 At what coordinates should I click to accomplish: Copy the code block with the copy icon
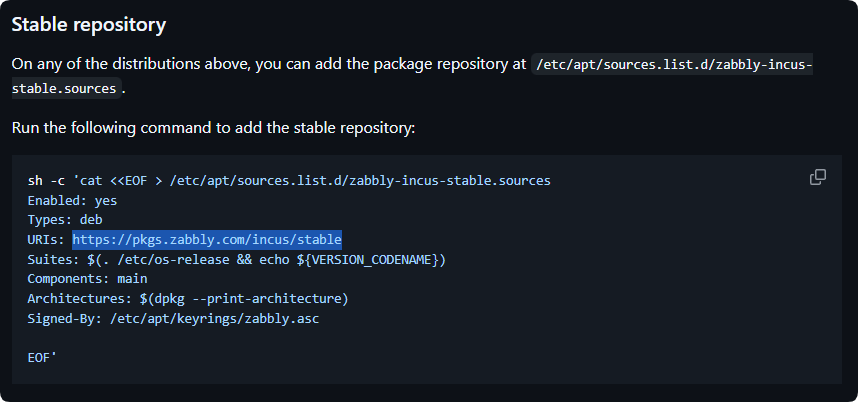tap(817, 177)
